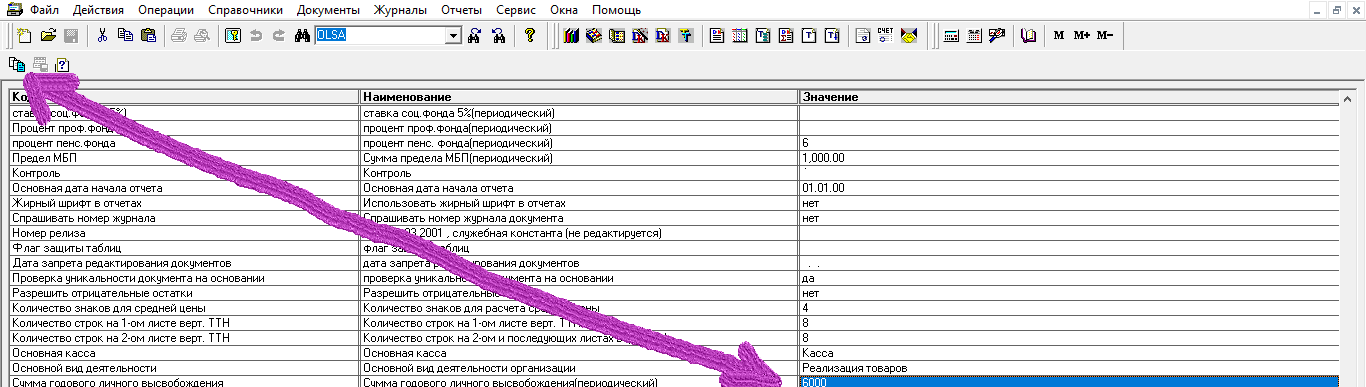Select 'Сумма годового личного высвобождения' code cell
This screenshot has height=387, width=1366.
tap(184, 382)
